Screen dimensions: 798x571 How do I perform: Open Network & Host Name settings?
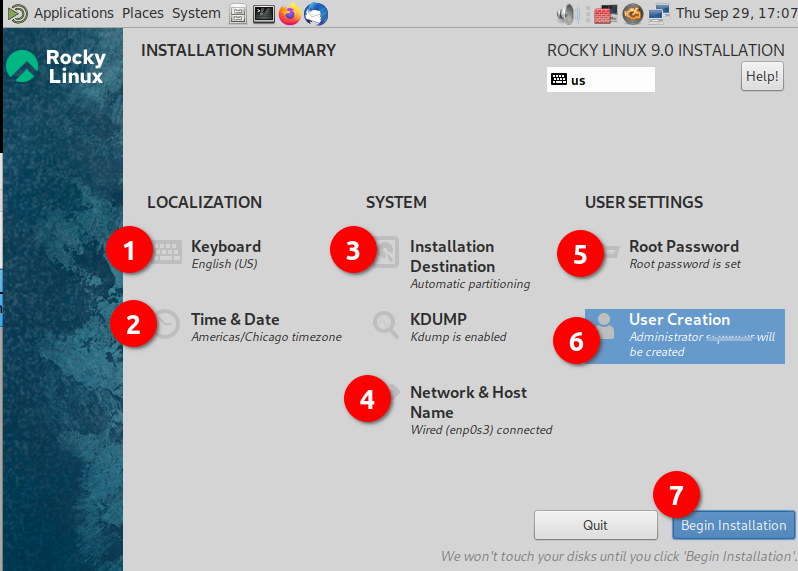pos(467,402)
